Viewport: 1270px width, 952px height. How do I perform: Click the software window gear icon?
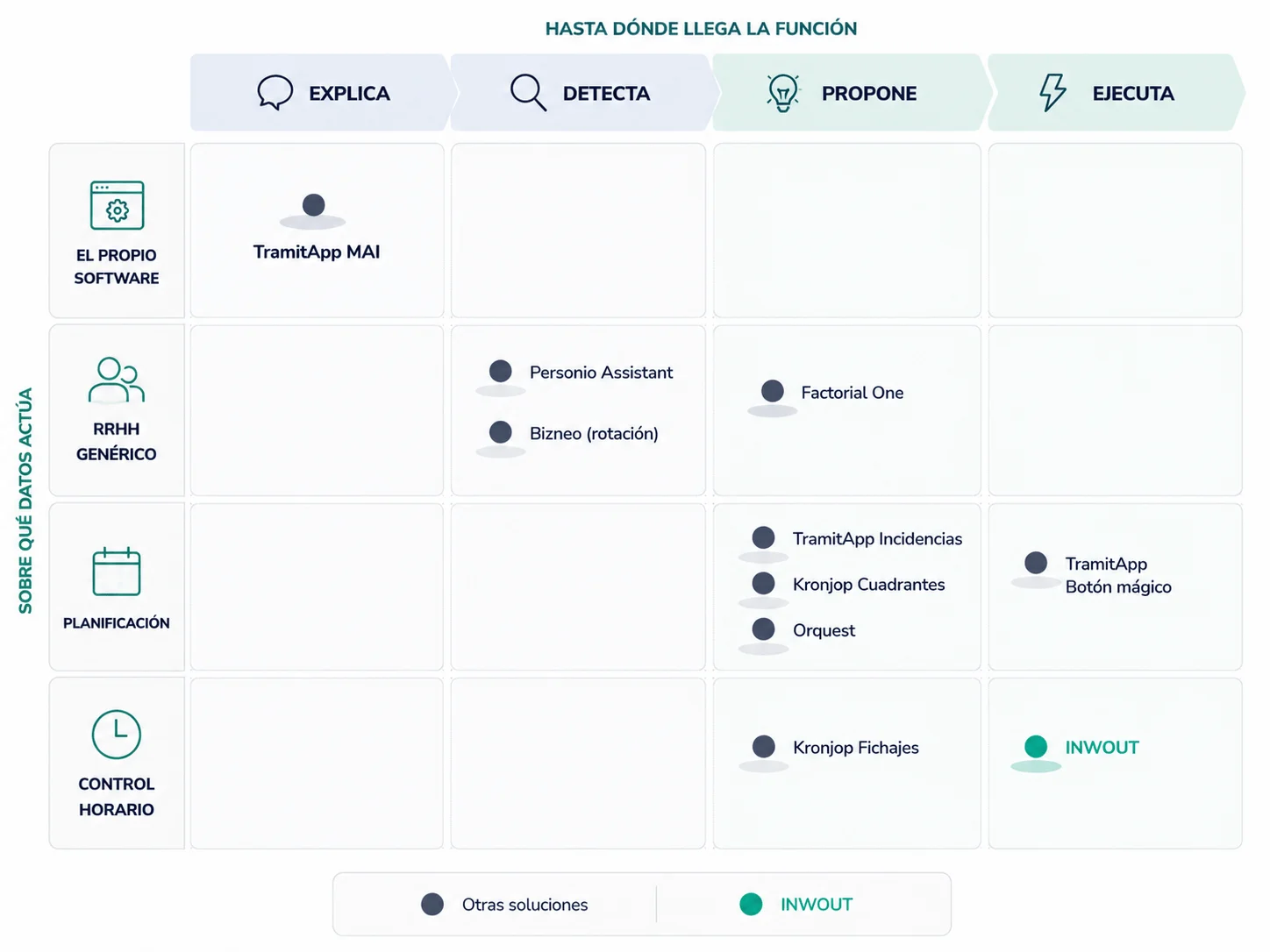click(x=117, y=205)
